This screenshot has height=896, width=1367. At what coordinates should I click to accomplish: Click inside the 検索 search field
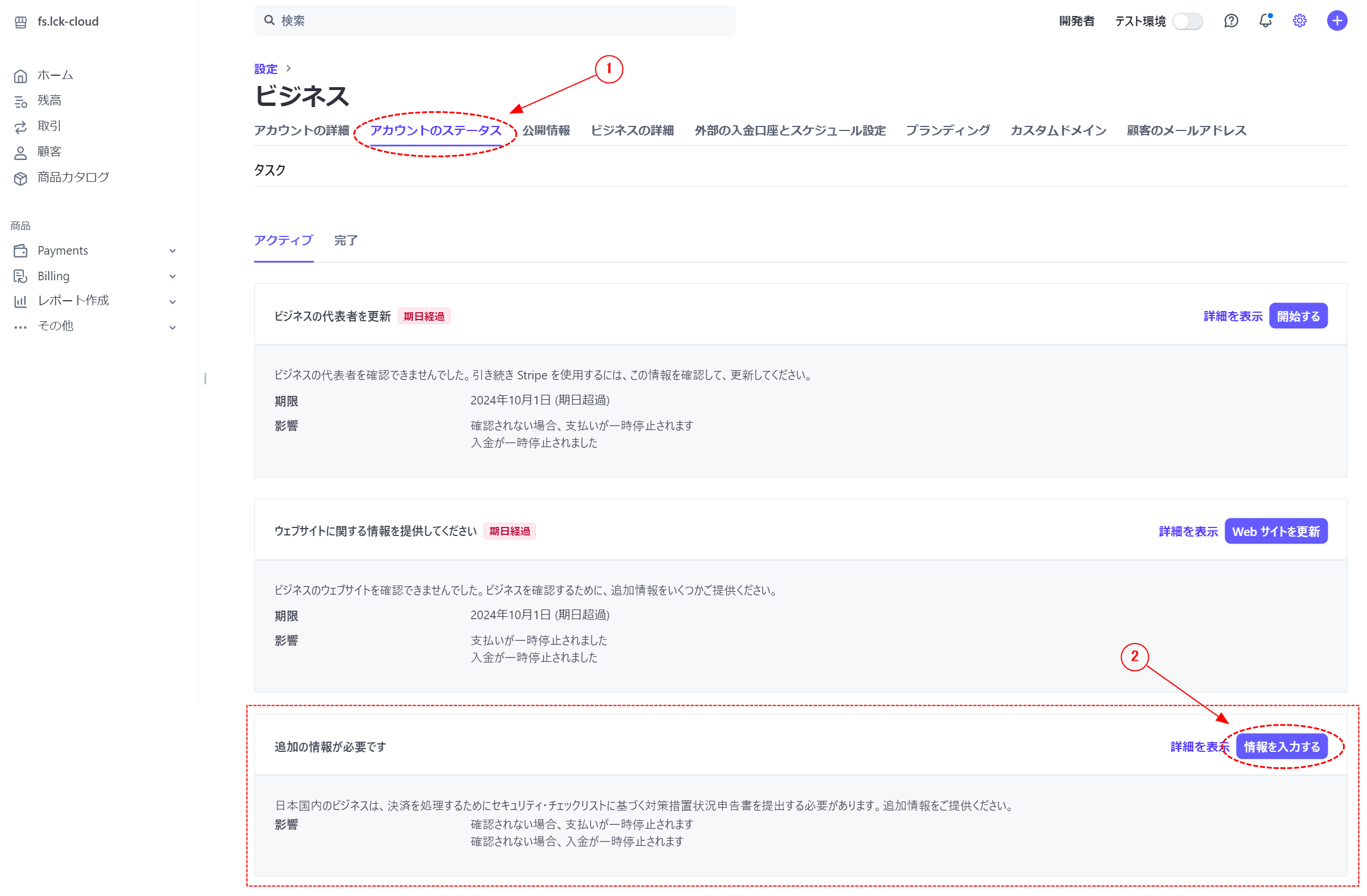point(494,20)
